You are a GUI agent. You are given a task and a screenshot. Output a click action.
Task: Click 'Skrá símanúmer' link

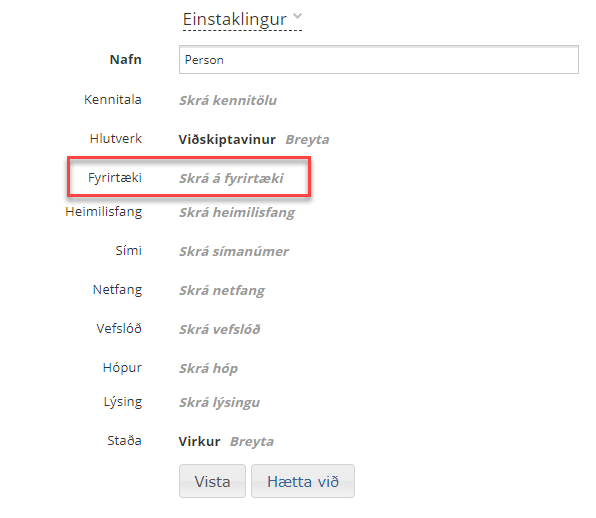click(x=234, y=252)
